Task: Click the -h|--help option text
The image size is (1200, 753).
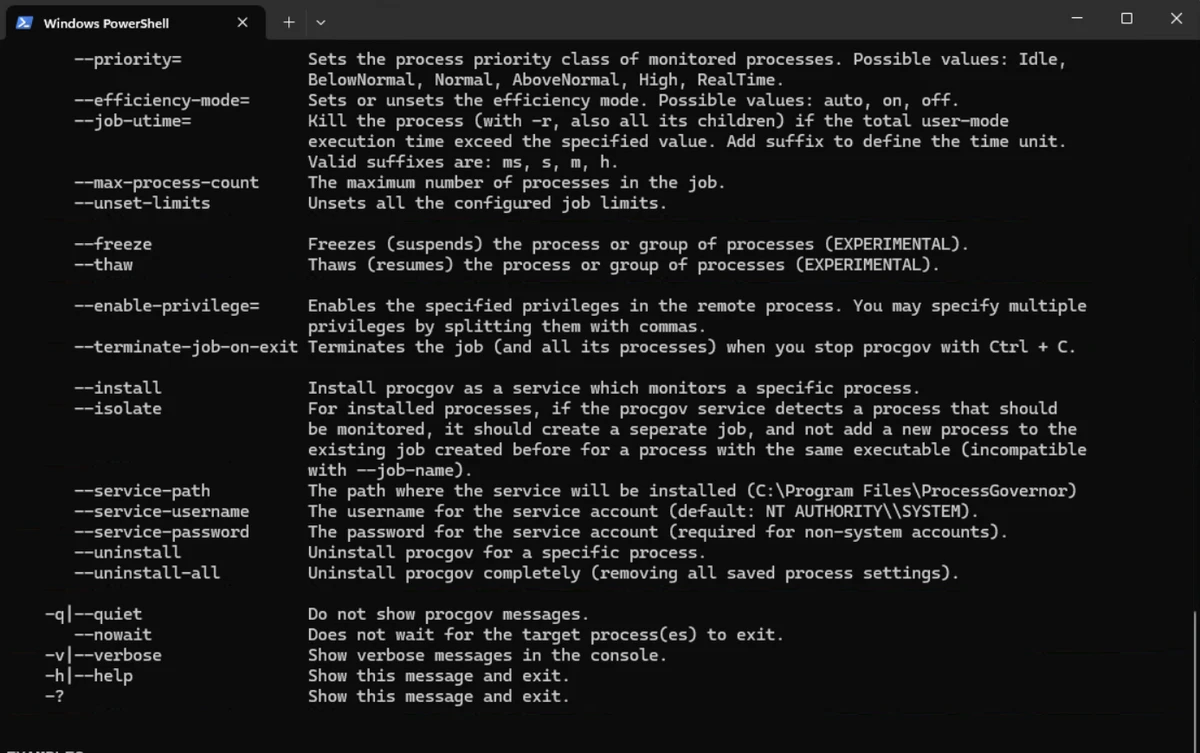Action: 89,676
